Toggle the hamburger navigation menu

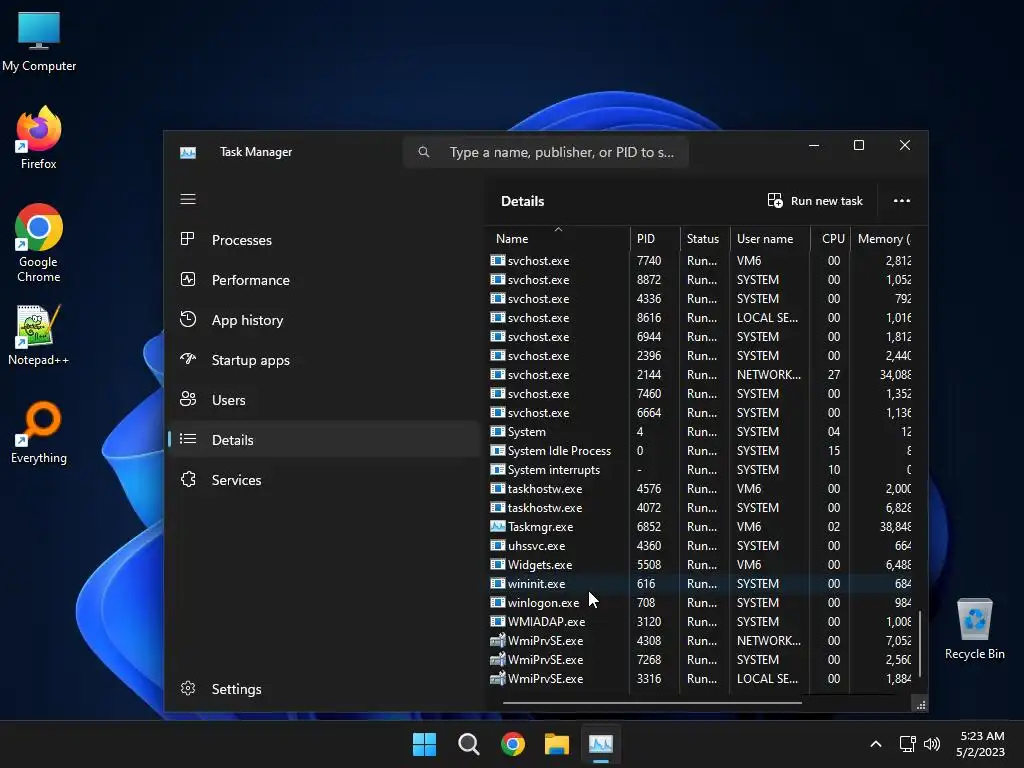pos(188,199)
